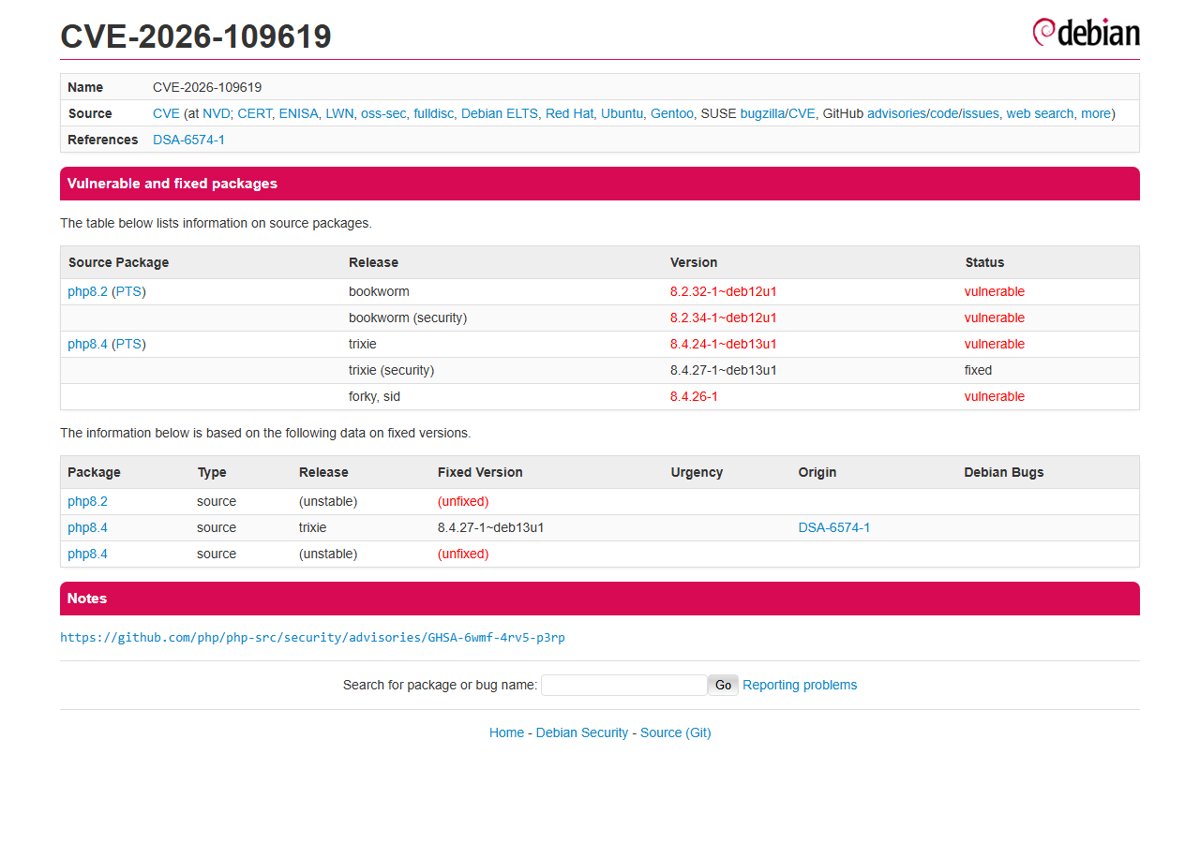
Task: Open the CERT link
Action: (254, 114)
